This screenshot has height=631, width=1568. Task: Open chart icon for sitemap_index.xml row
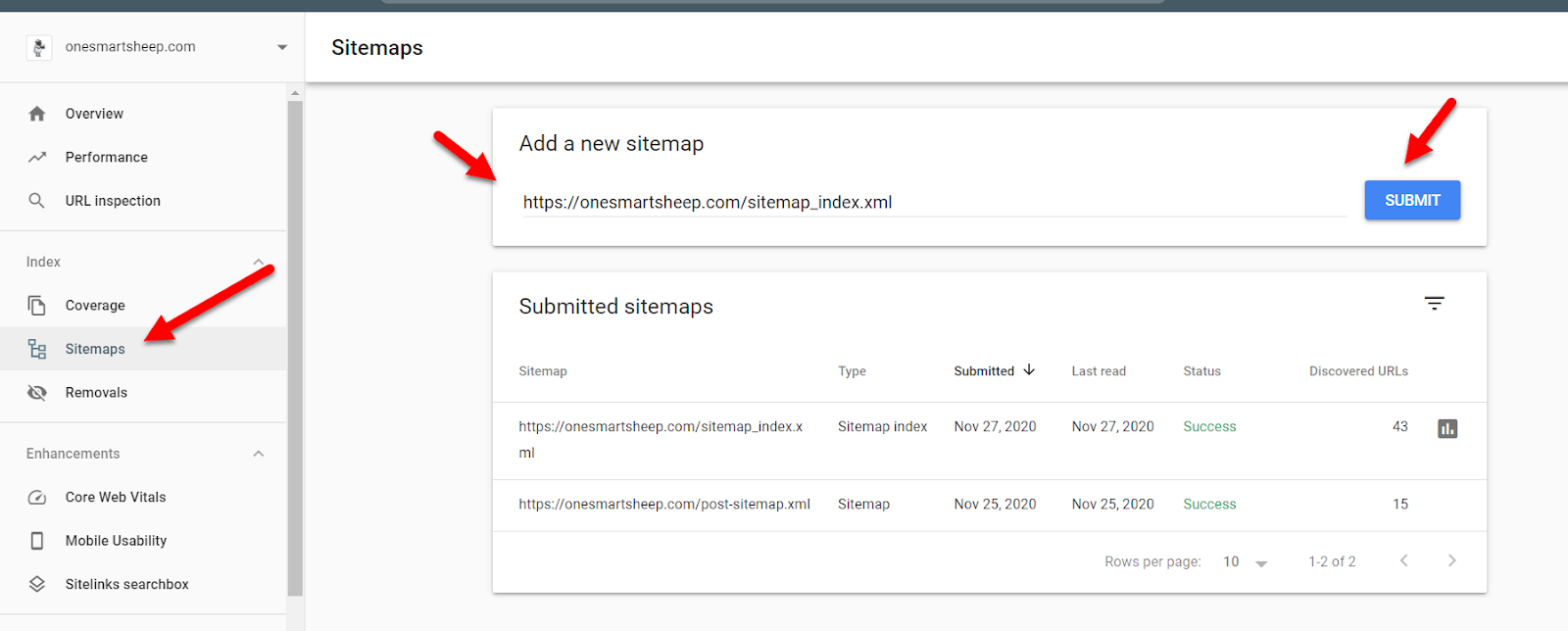click(x=1447, y=428)
